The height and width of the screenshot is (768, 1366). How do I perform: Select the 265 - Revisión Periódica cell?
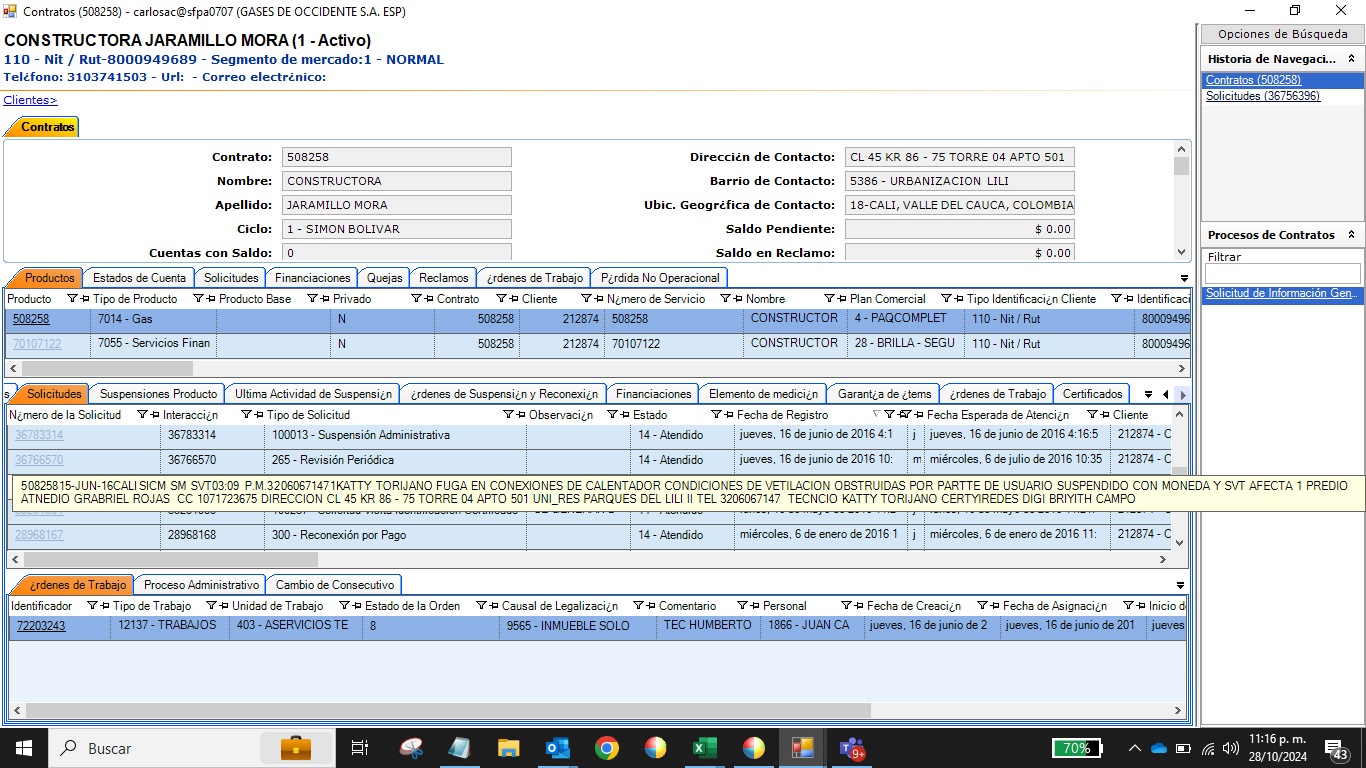tap(396, 460)
